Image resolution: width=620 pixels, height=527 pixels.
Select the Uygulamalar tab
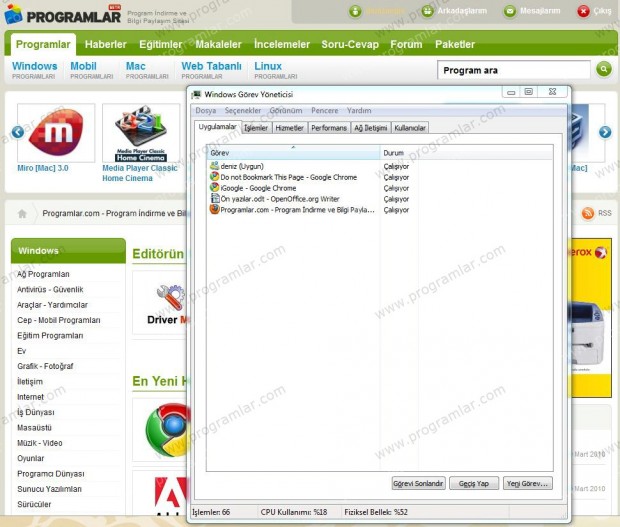217,127
